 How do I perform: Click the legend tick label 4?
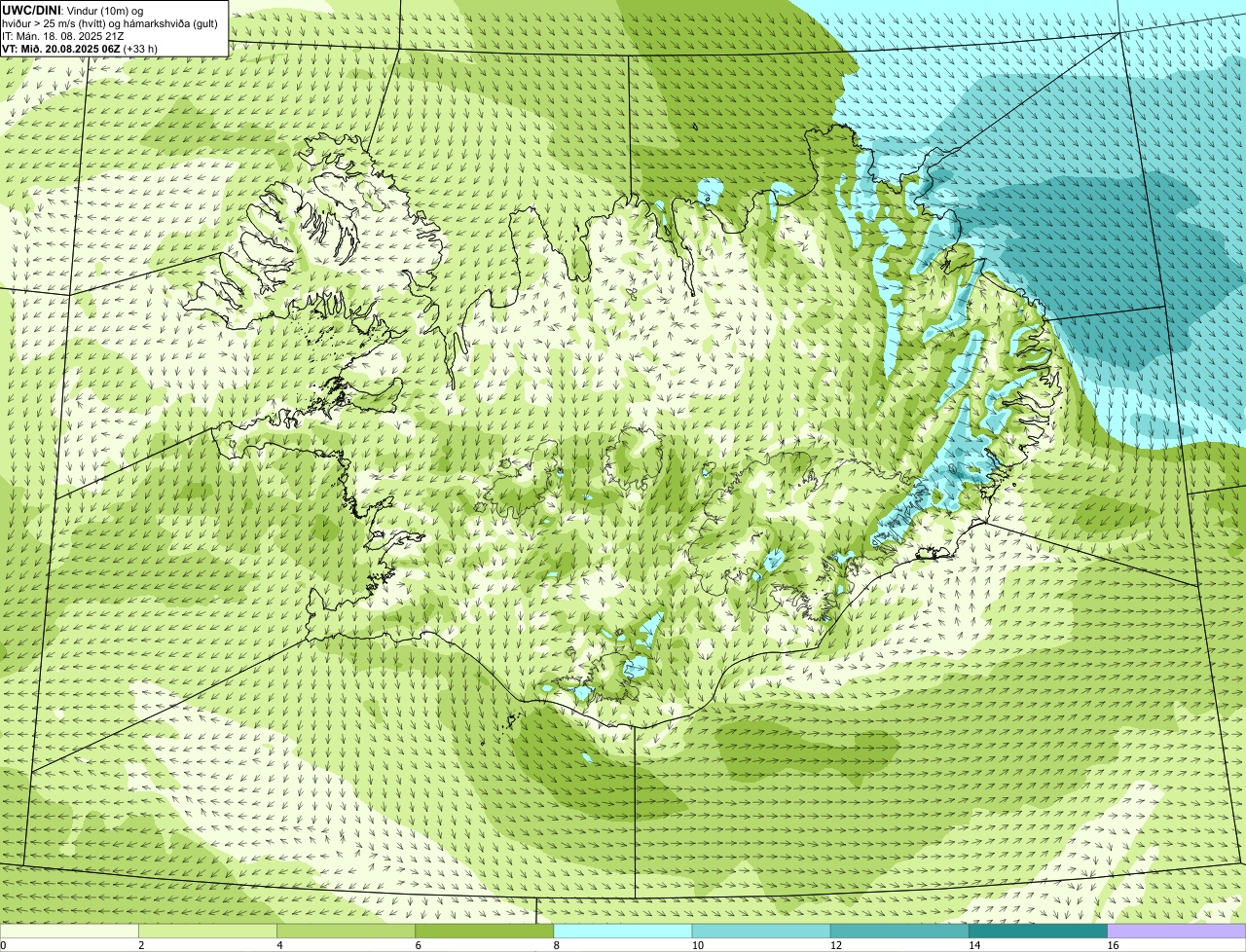279,945
